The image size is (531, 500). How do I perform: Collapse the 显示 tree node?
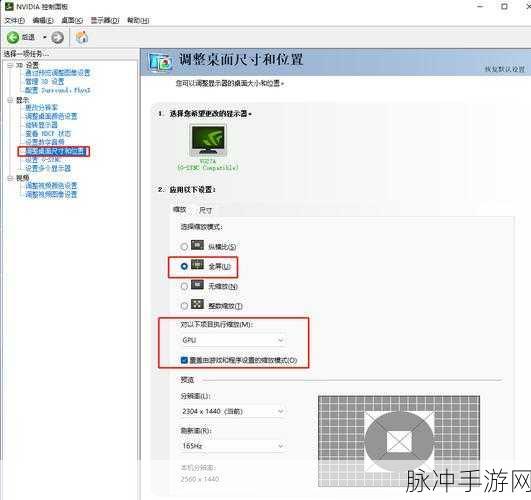pos(10,100)
